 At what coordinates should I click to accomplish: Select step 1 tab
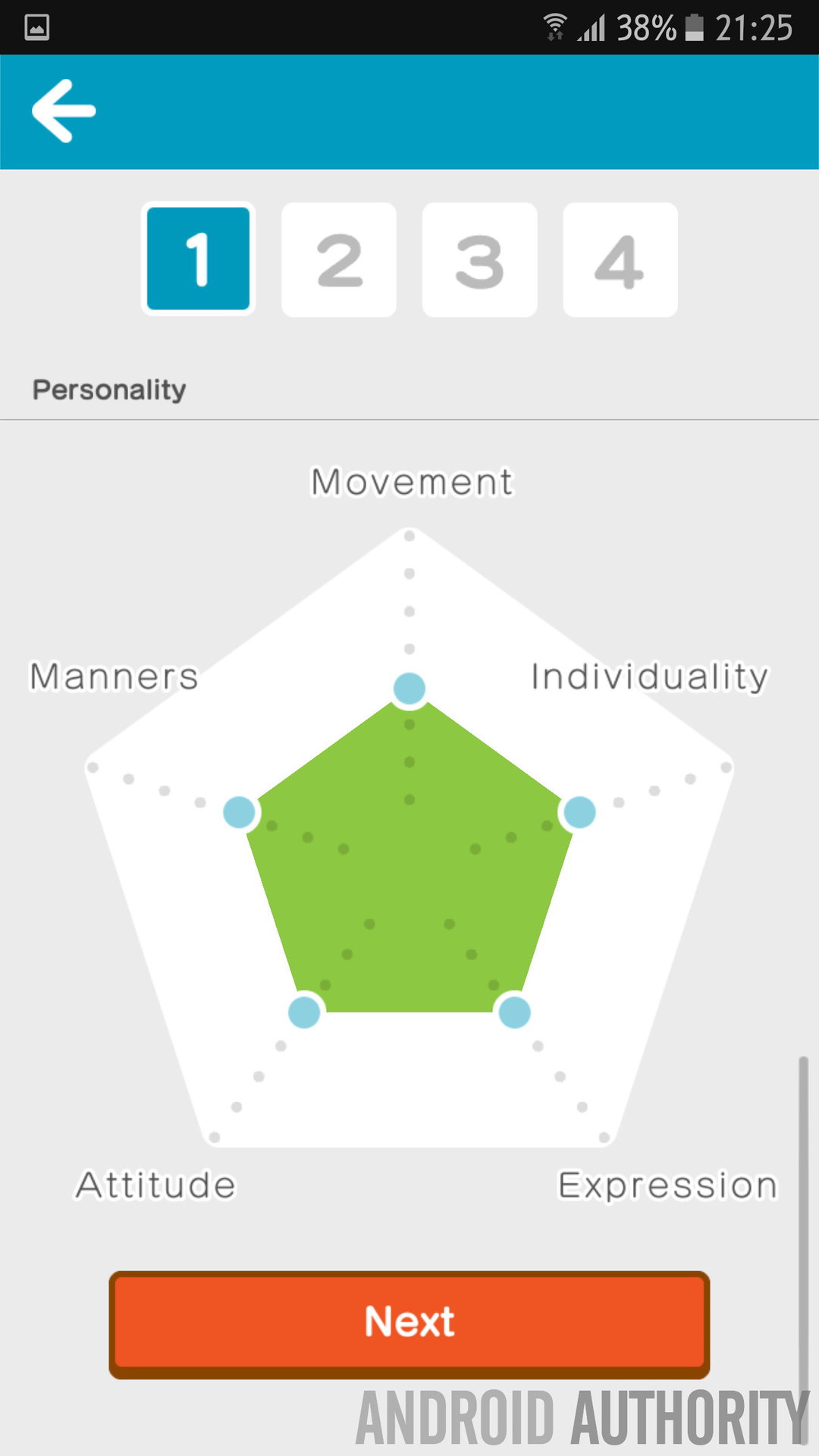[198, 259]
